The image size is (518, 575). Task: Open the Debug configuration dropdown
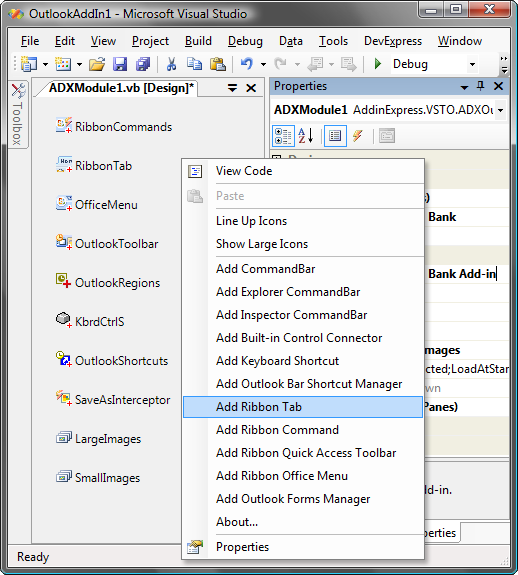(x=472, y=65)
